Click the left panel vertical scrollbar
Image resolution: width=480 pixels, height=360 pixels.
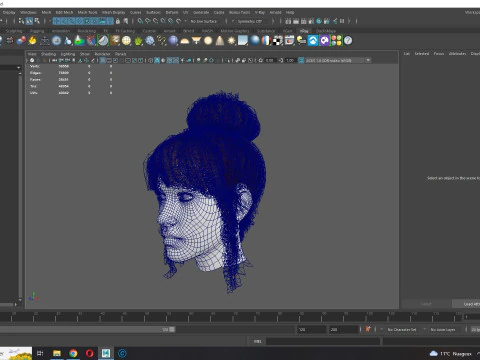point(20,183)
